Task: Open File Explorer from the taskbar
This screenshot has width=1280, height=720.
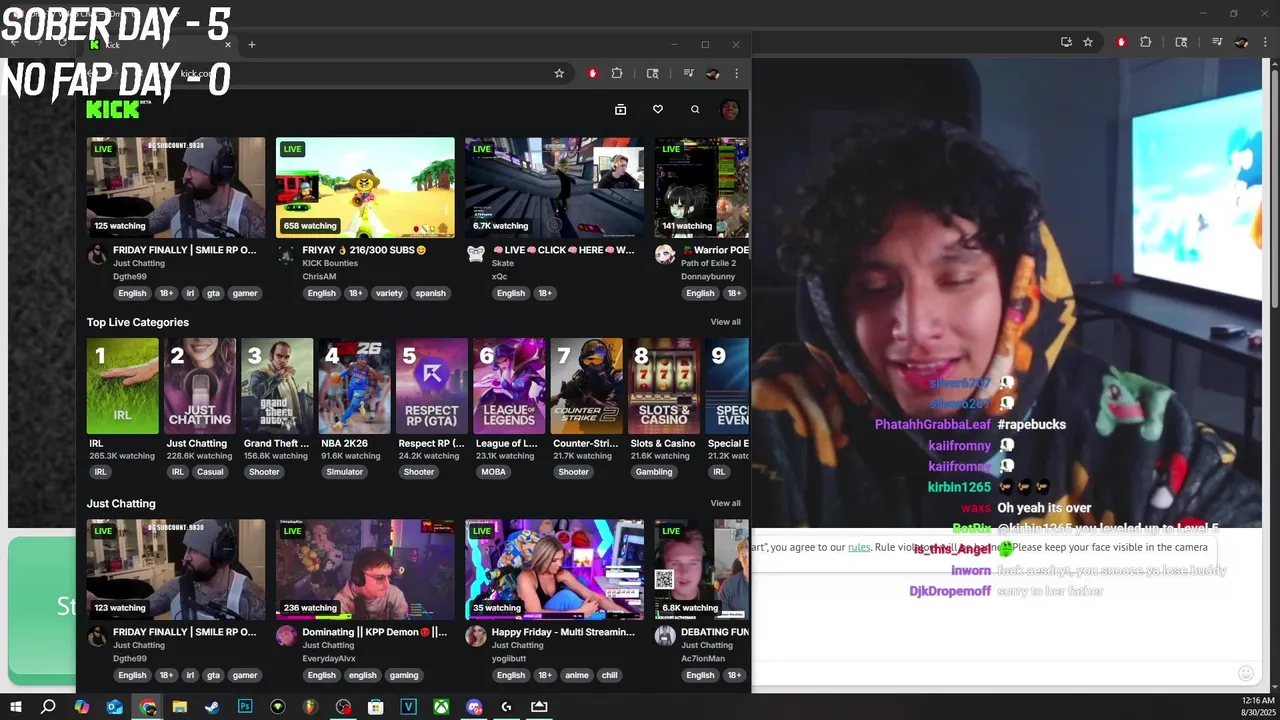Action: click(x=179, y=707)
